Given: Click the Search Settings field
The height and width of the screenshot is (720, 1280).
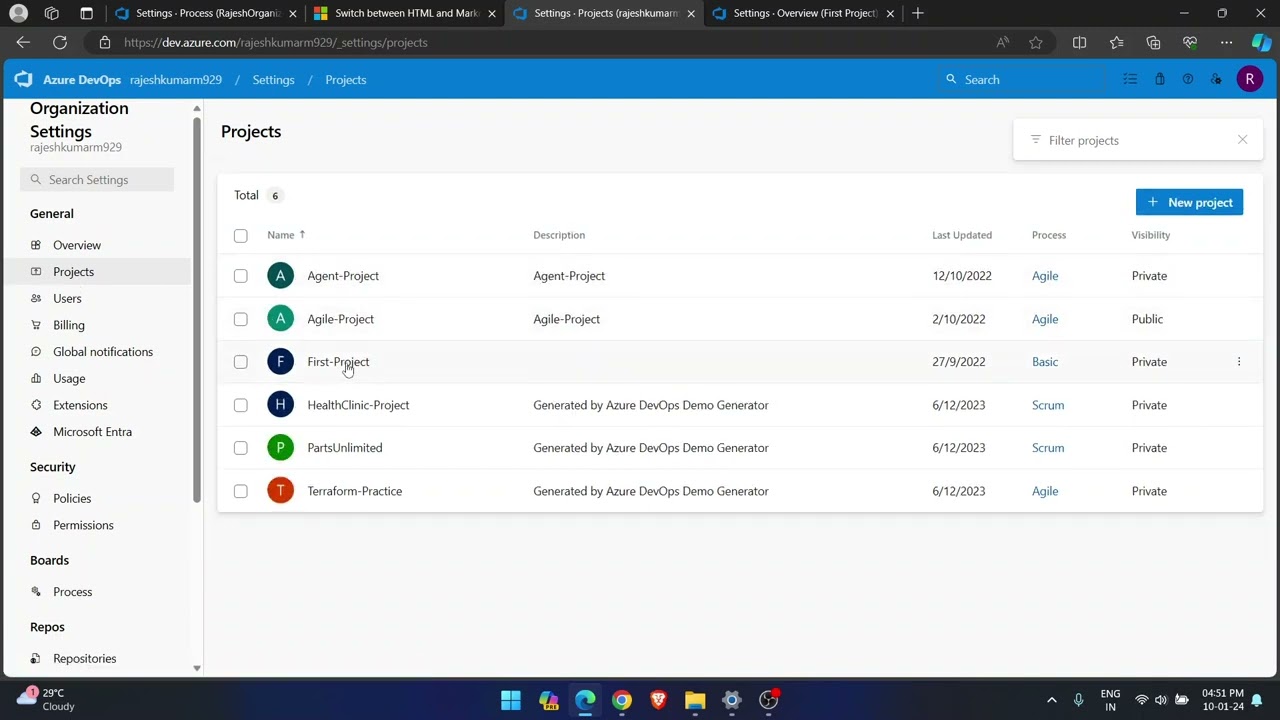Looking at the screenshot, I should (97, 180).
